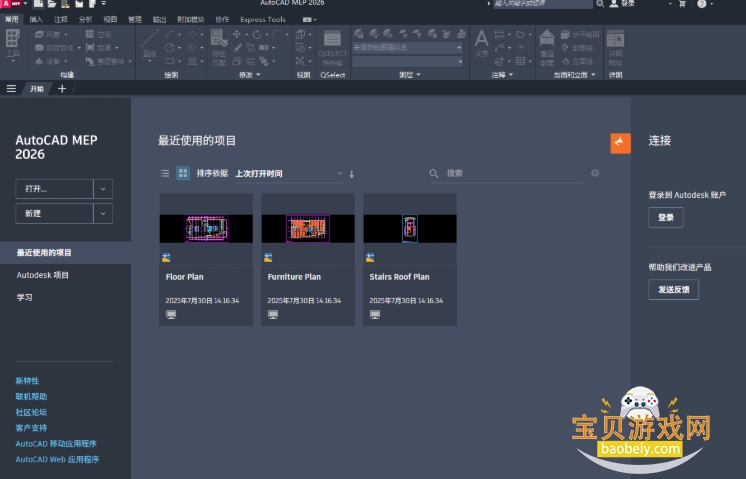Viewport: 746px width, 479px height.
Task: Open the AutoCAD MEP application menu logo
Action: [x=10, y=3]
